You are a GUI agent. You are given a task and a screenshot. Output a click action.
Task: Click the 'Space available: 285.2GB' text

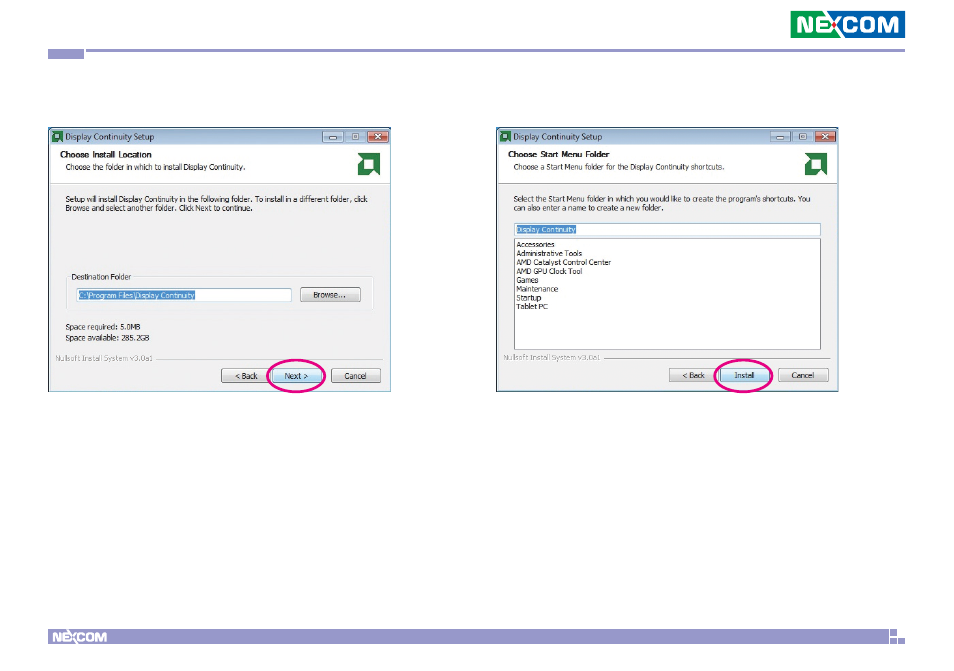pos(107,338)
